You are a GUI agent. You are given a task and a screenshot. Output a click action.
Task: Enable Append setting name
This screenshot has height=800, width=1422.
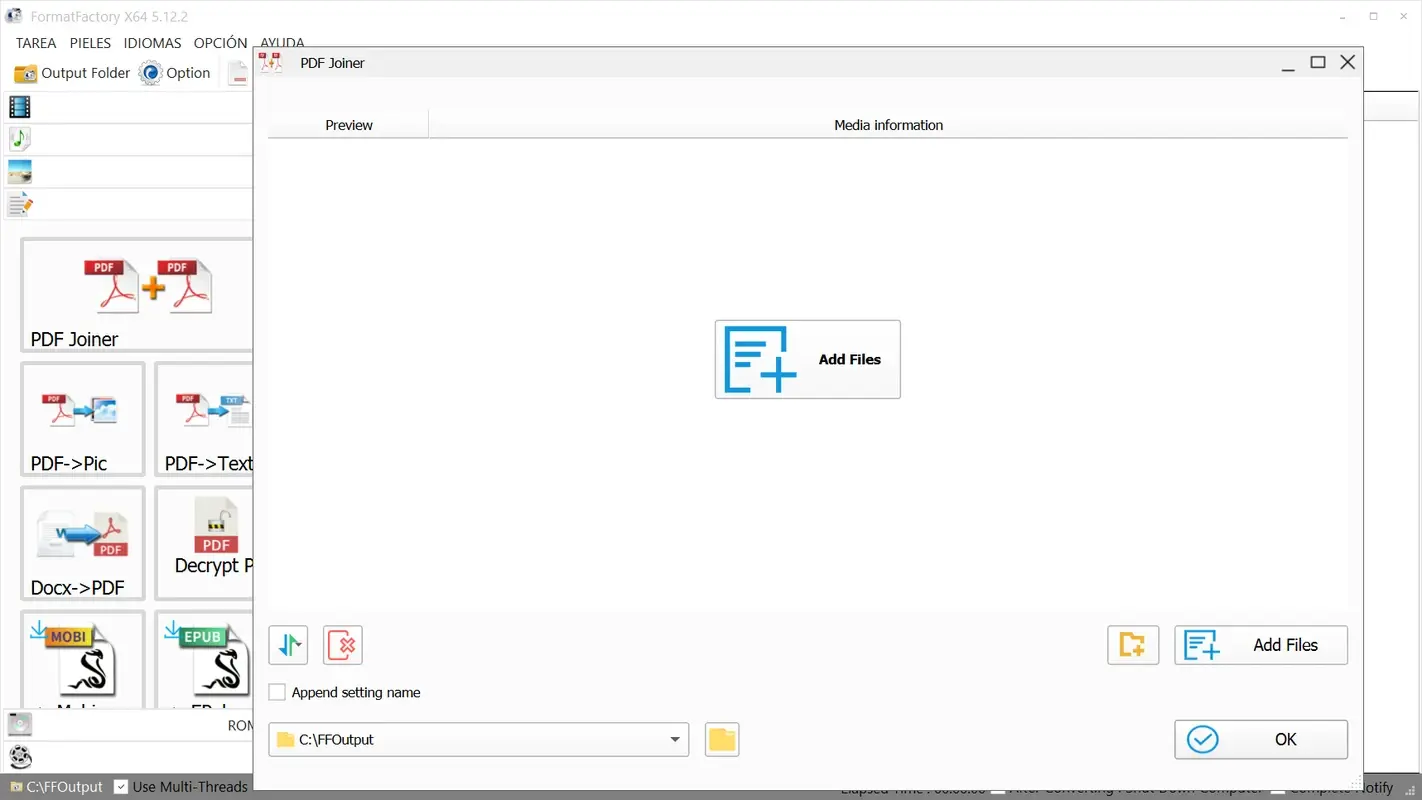pos(277,691)
